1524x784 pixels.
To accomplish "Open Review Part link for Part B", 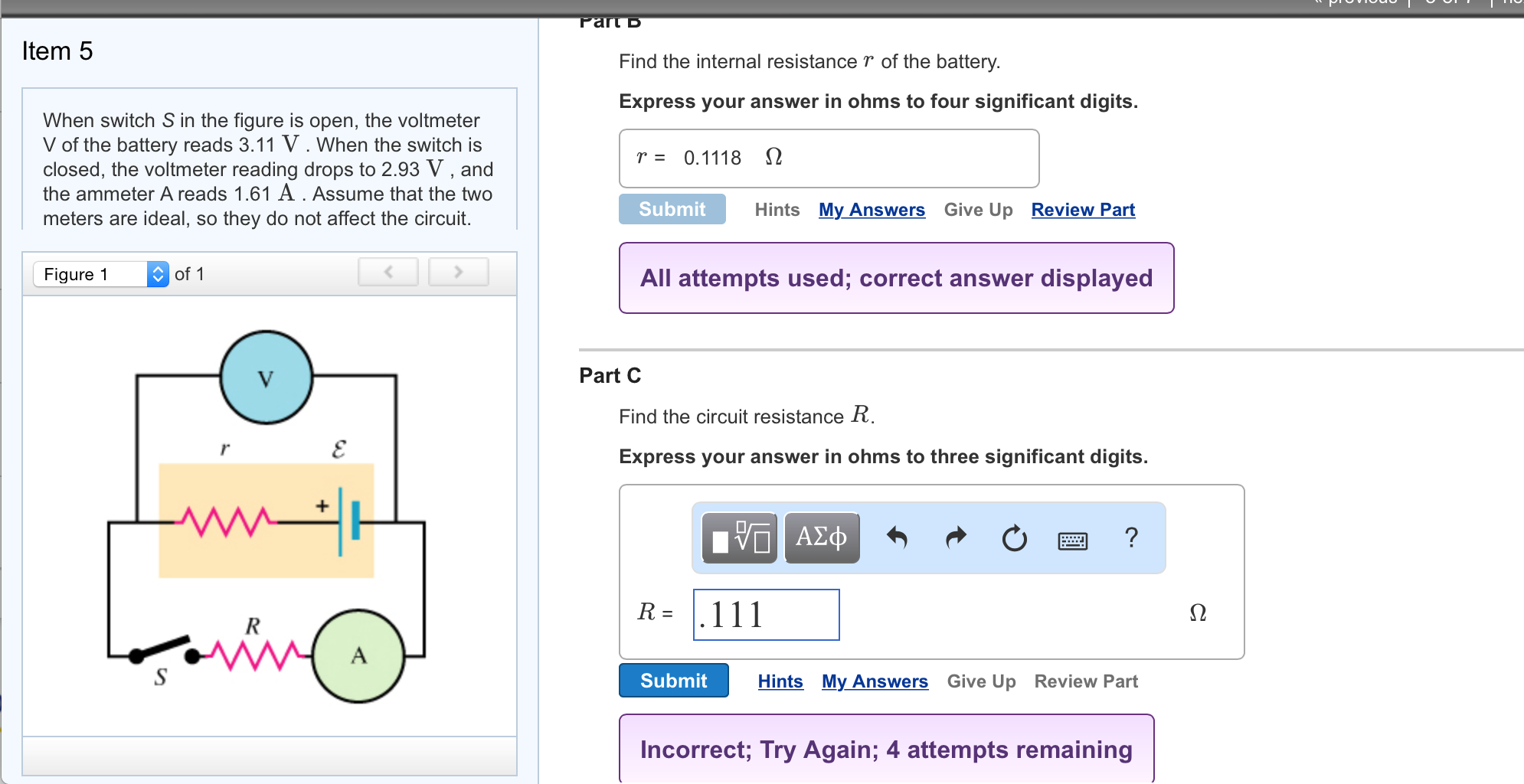I will point(1083,210).
